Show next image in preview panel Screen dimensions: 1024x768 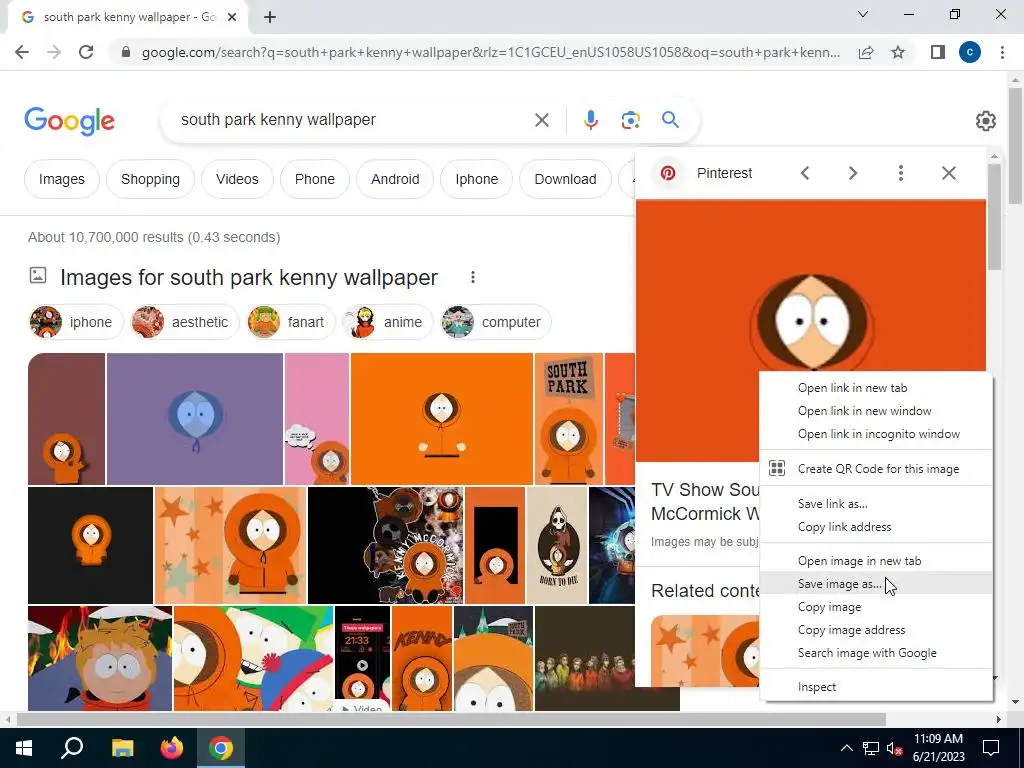click(853, 173)
